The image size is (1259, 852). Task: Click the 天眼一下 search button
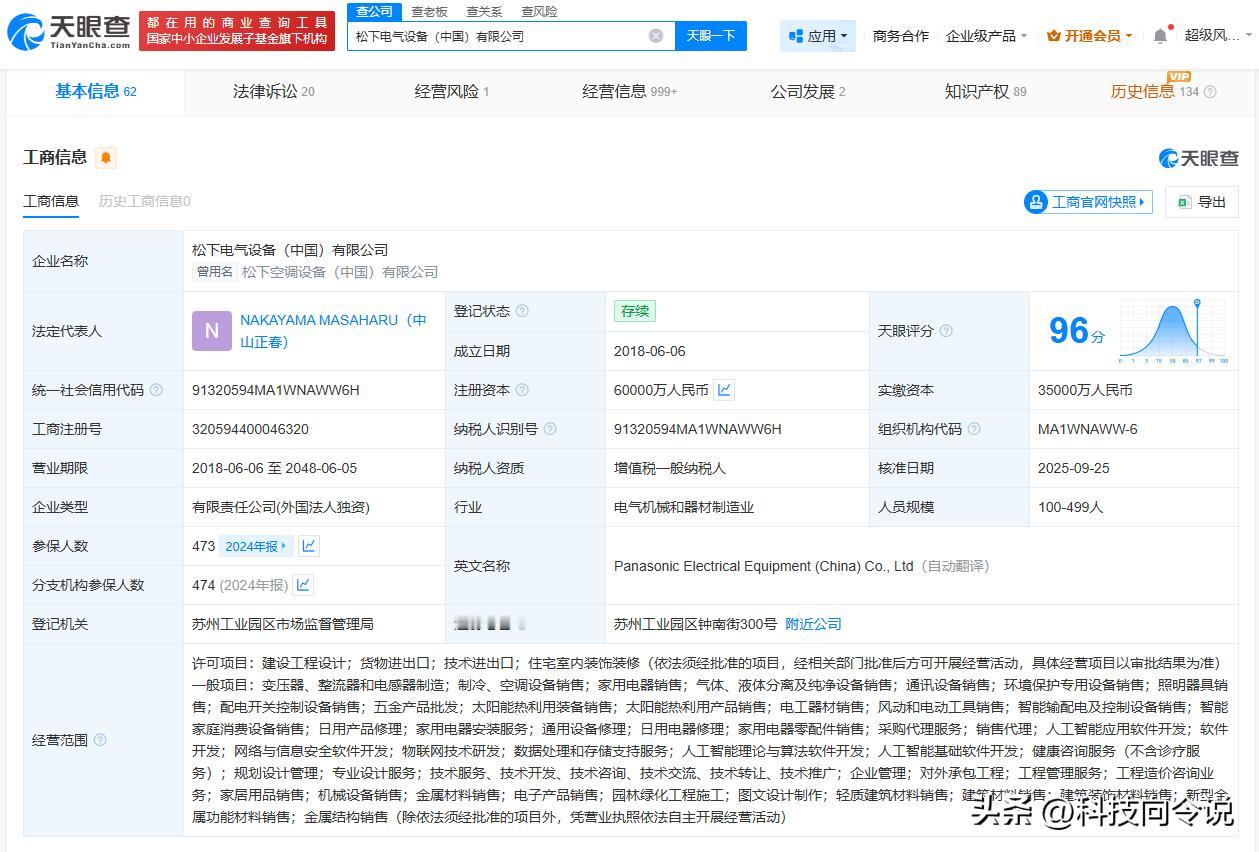711,36
